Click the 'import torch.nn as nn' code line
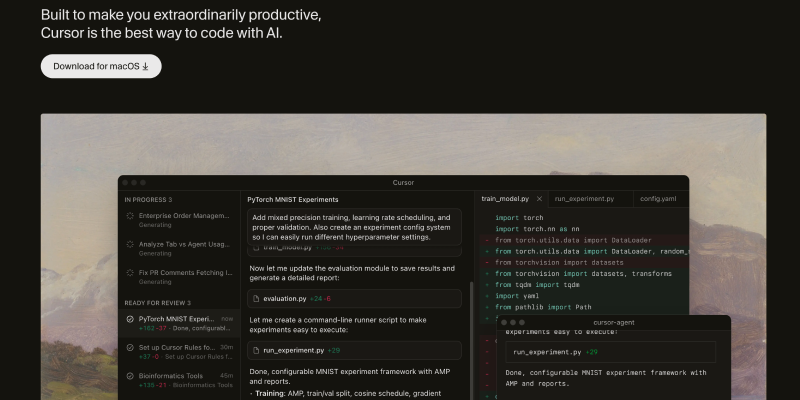Screen dimensions: 800x400 [x=537, y=229]
